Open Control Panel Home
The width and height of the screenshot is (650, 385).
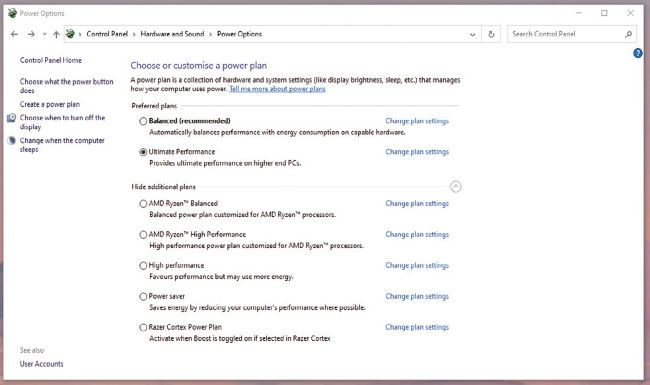[x=51, y=60]
